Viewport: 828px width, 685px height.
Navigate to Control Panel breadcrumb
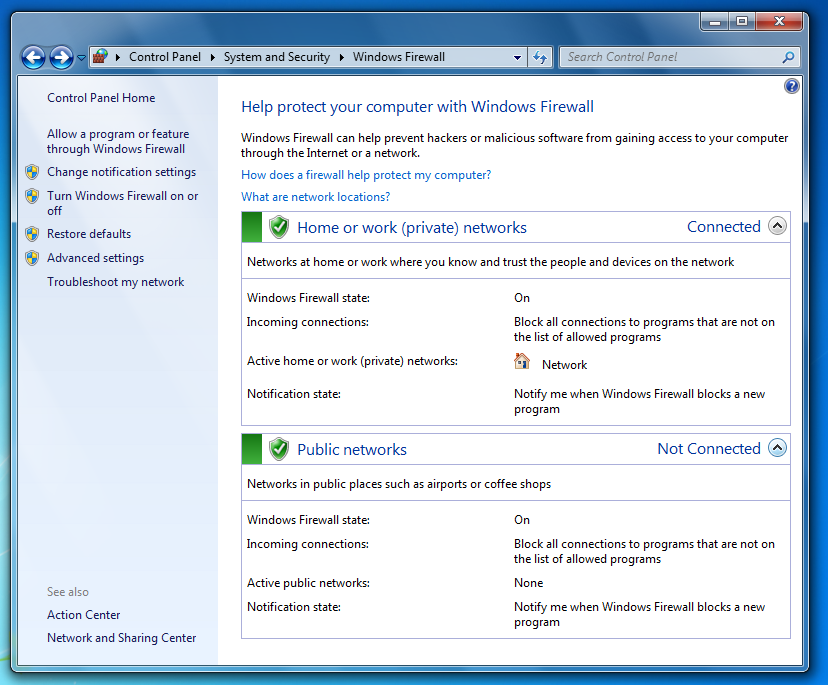point(165,57)
